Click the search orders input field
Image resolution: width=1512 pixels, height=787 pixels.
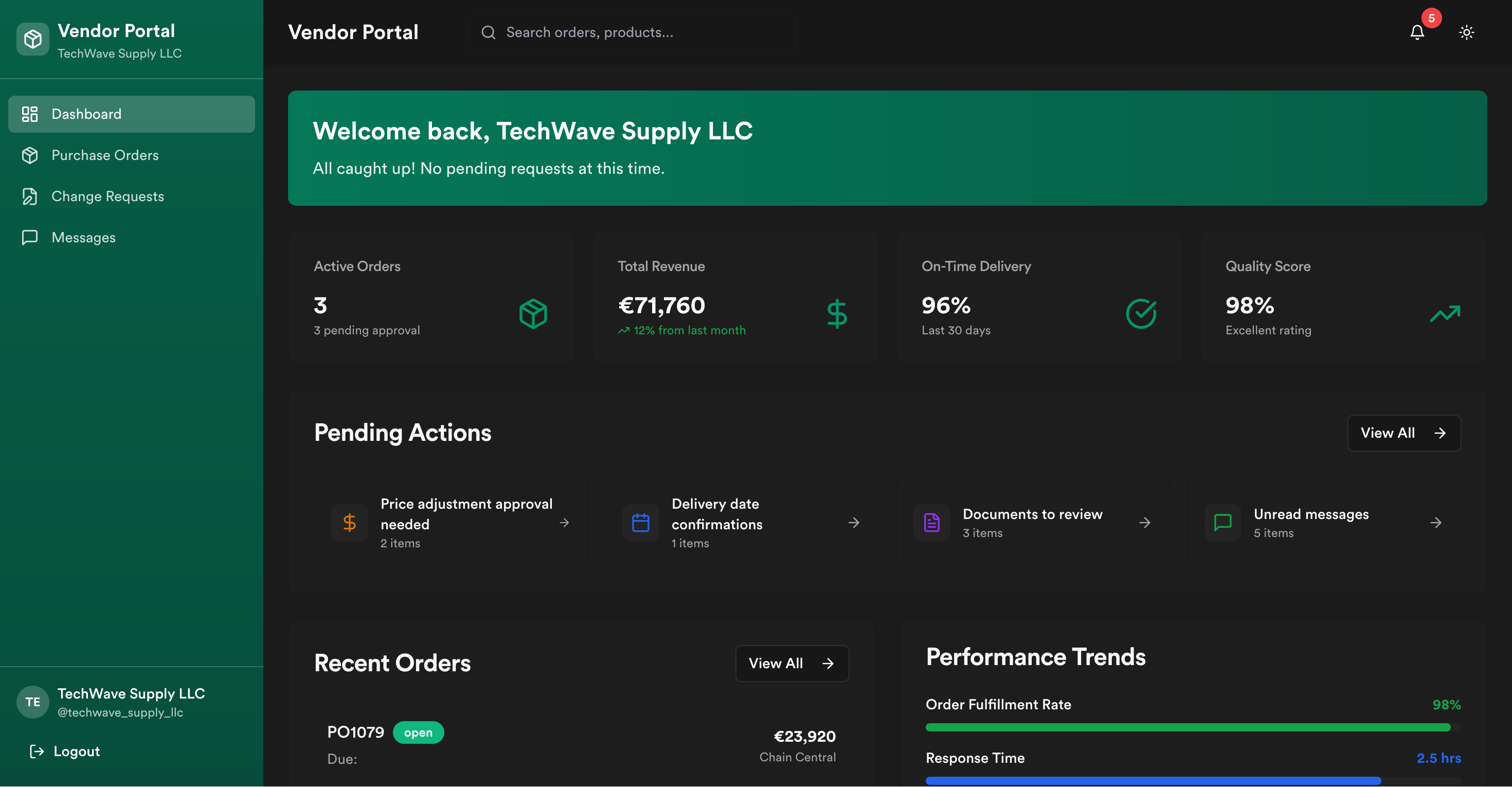pyautogui.click(x=632, y=32)
